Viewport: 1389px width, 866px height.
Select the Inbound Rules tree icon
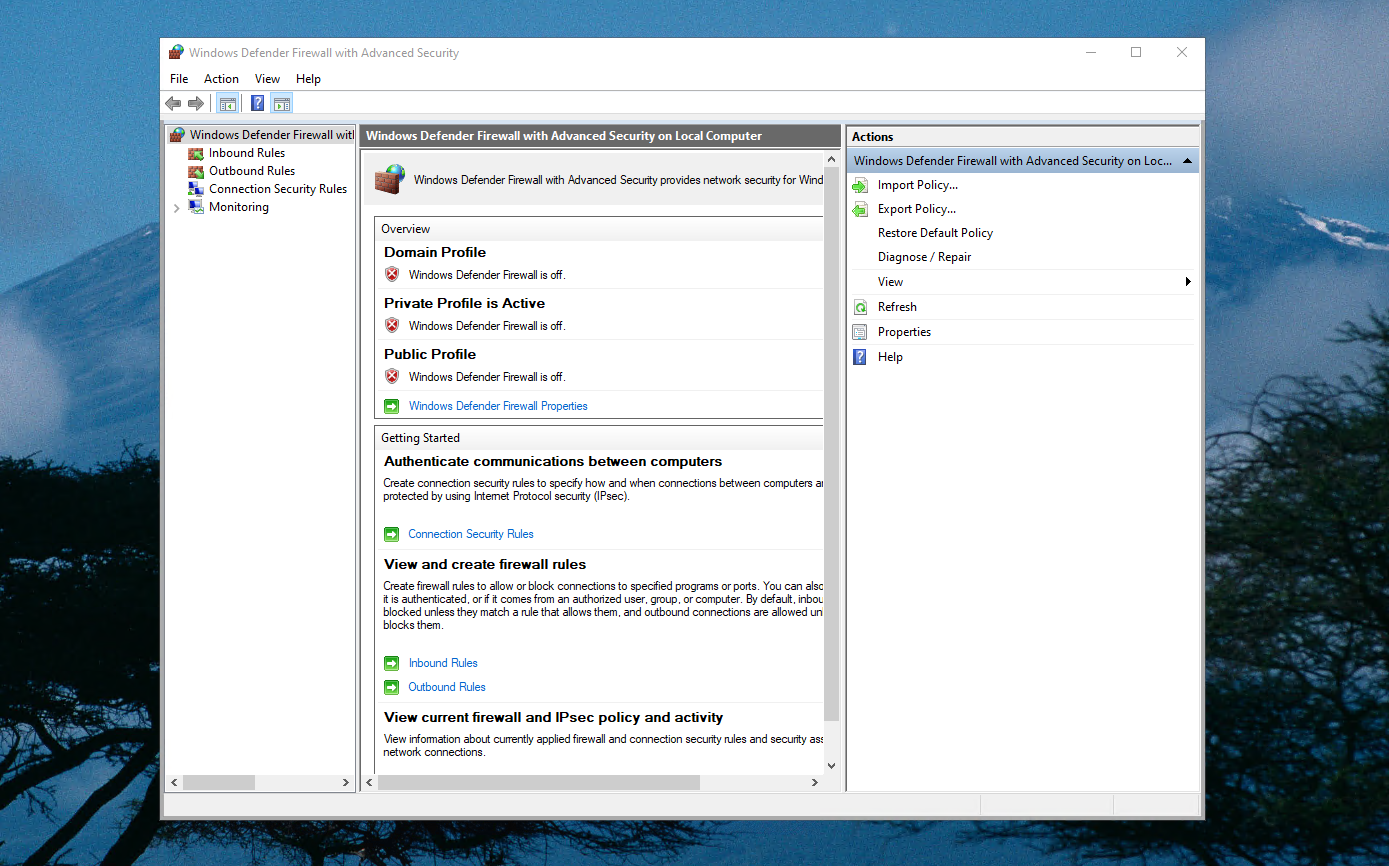pyautogui.click(x=196, y=153)
